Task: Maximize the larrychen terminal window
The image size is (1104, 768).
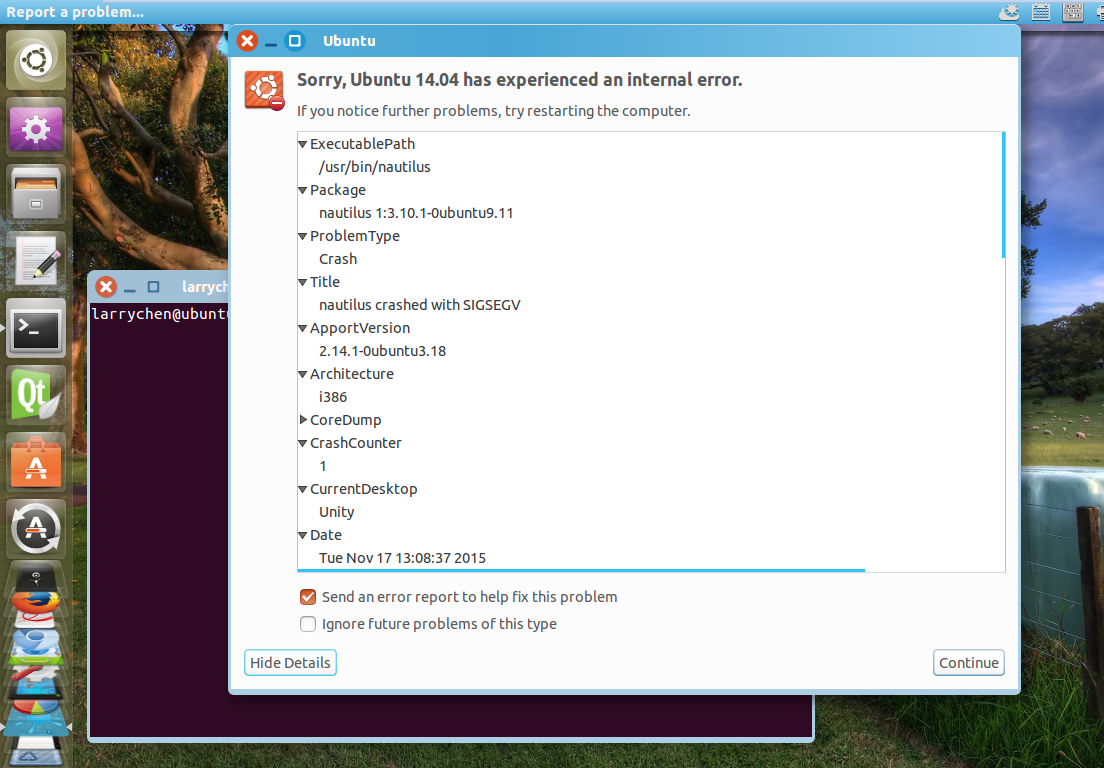Action: pos(153,287)
